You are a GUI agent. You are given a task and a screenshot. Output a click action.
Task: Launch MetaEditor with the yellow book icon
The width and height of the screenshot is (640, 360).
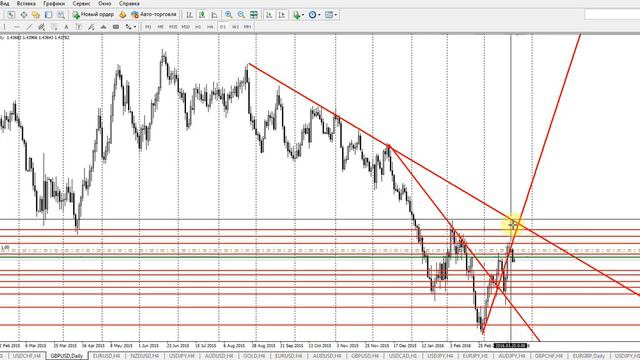122,15
